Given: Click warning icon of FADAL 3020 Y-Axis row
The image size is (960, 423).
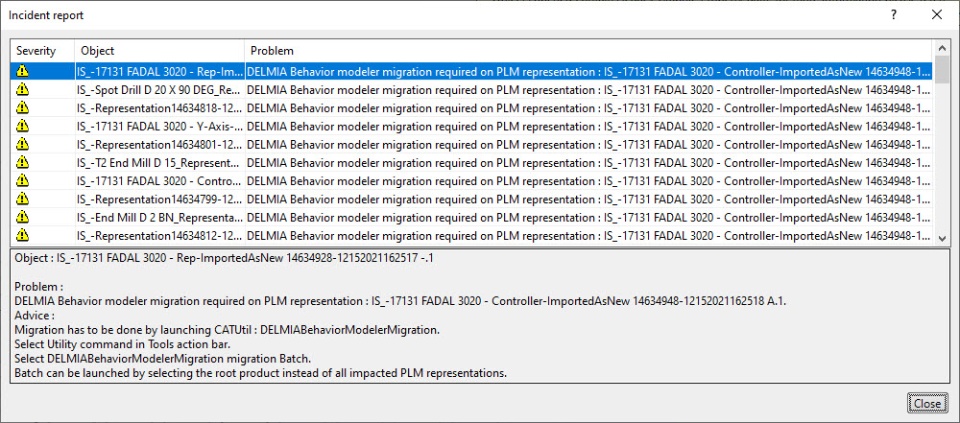Looking at the screenshot, I should 22,126.
